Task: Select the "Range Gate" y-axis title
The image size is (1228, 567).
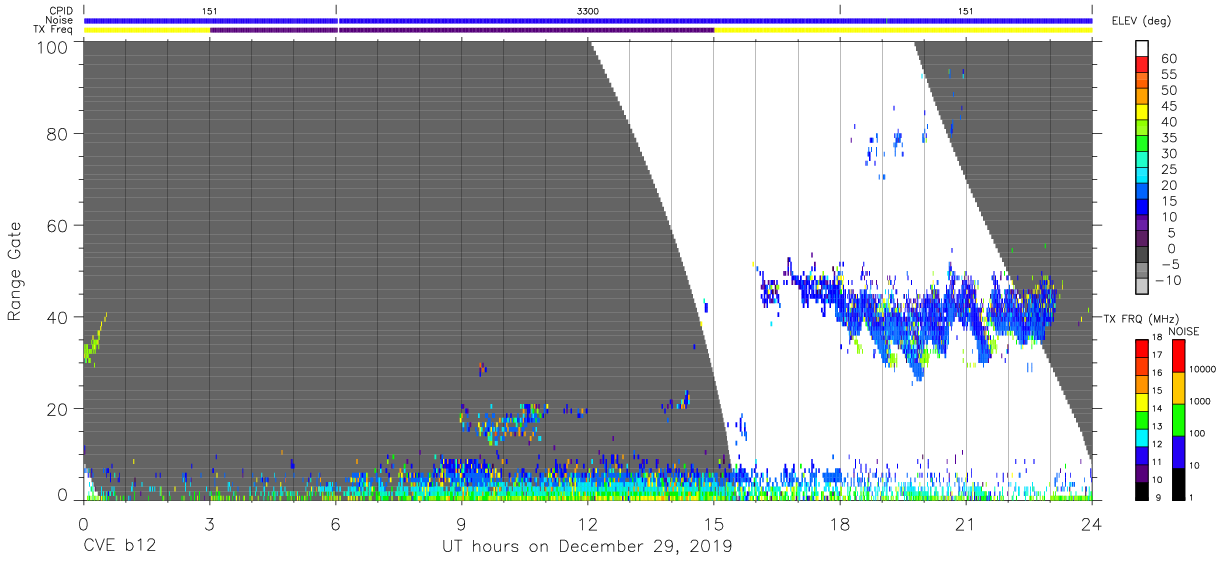Action: pos(16,271)
